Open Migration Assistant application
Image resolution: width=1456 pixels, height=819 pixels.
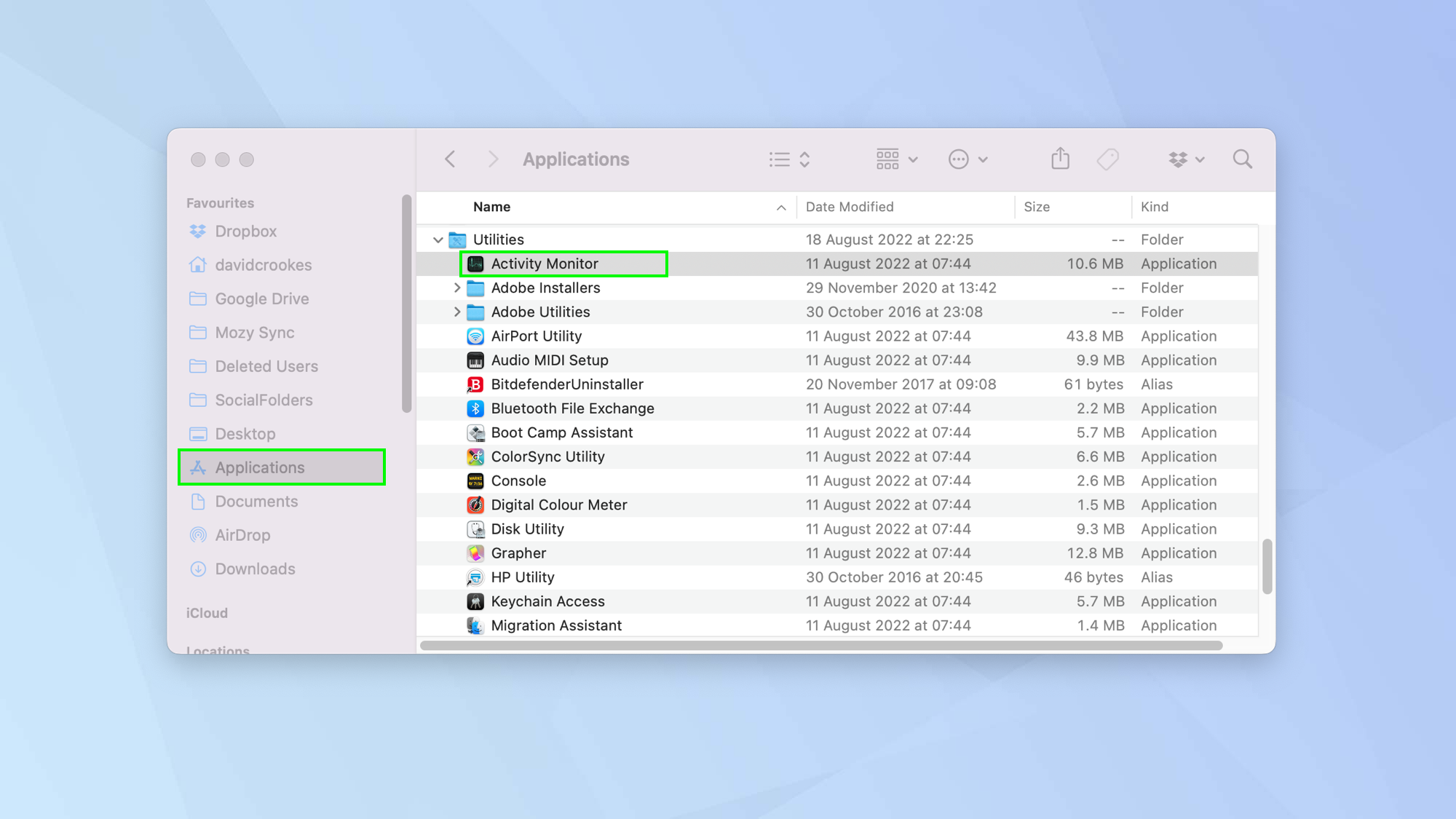point(556,624)
